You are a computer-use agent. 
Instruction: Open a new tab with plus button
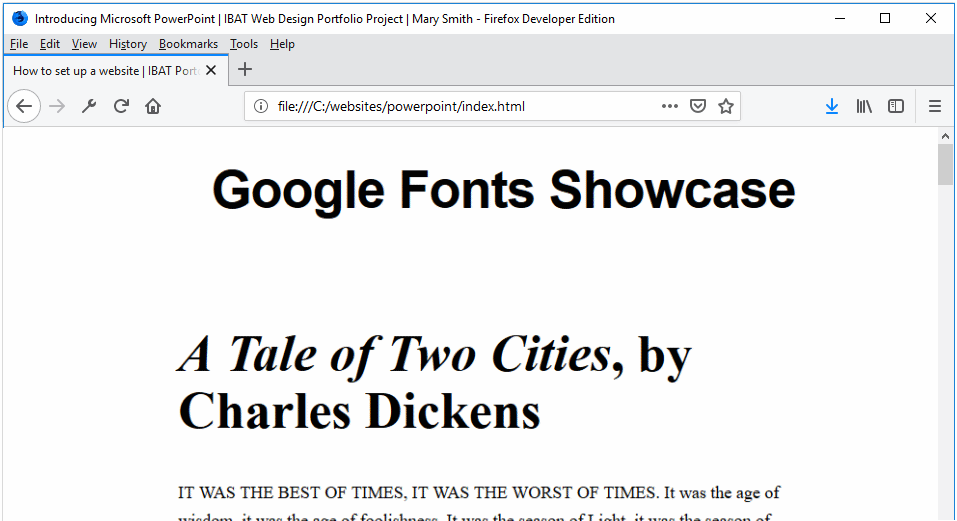click(245, 70)
